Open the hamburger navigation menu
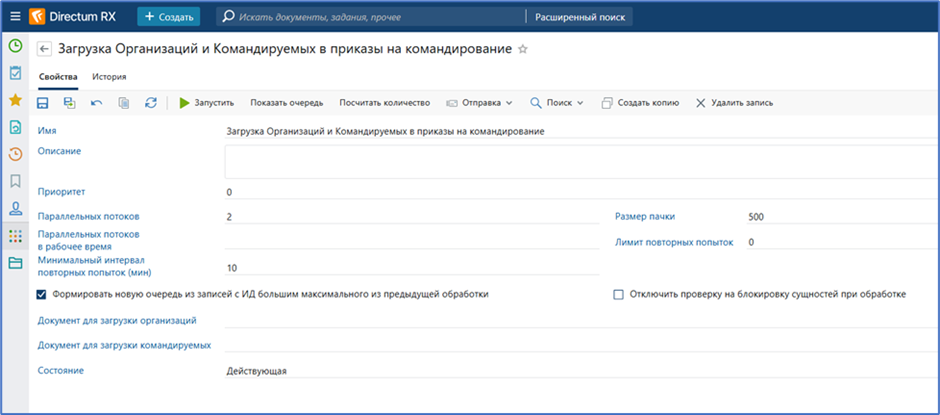The width and height of the screenshot is (940, 415). [x=15, y=17]
